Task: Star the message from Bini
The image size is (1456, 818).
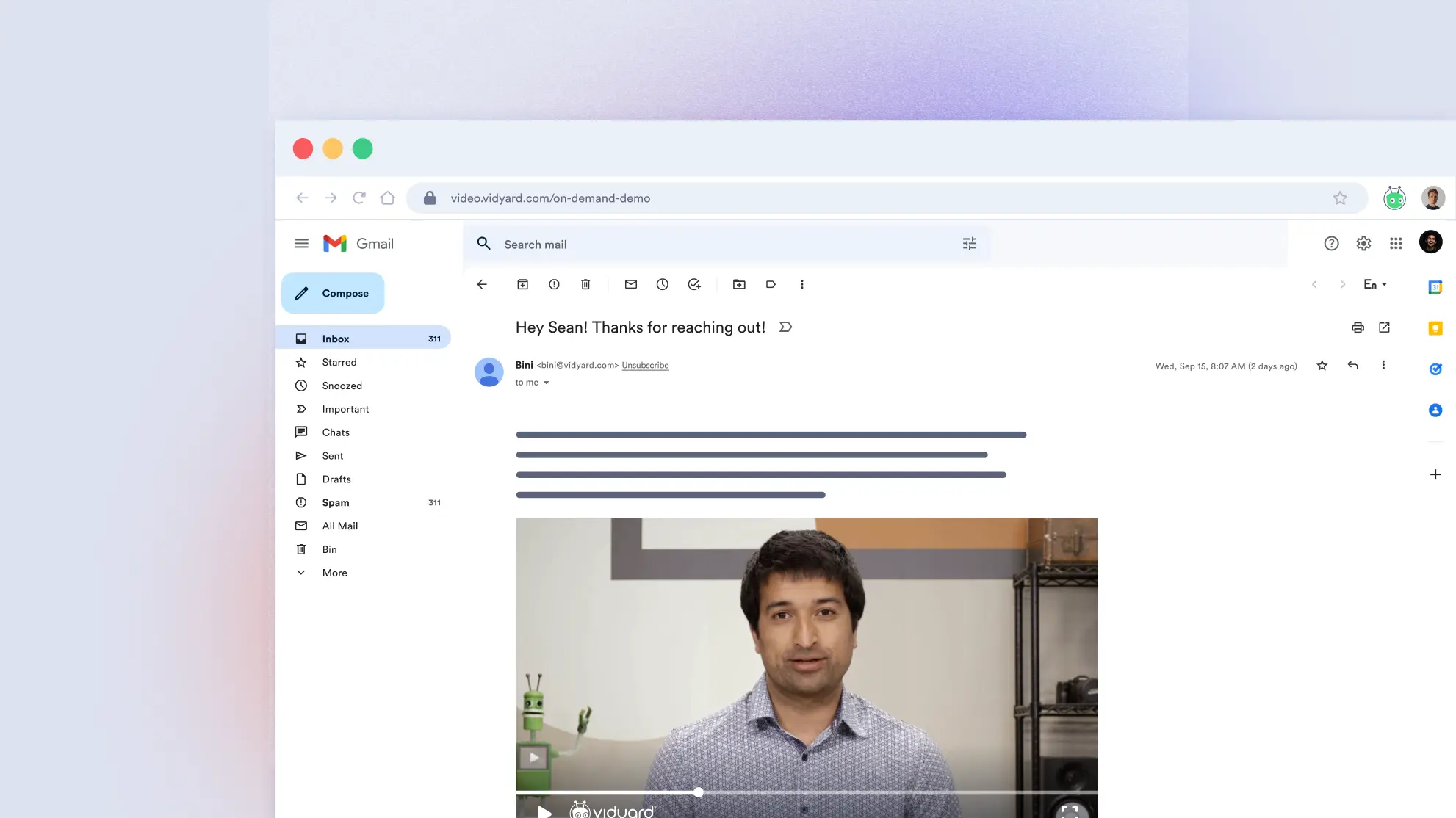Action: (x=1322, y=366)
